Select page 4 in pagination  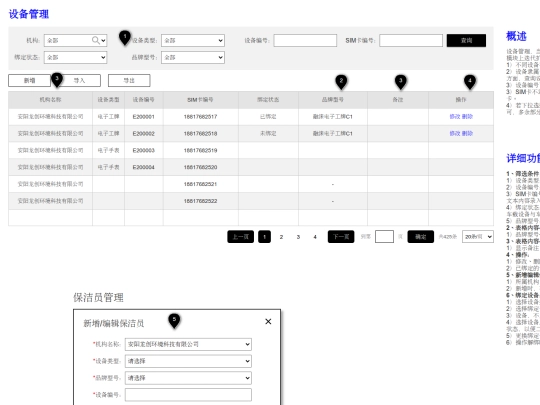point(315,237)
